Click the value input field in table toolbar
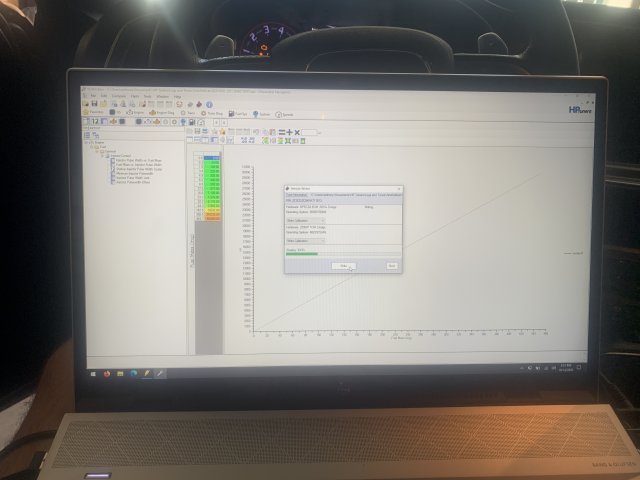The height and width of the screenshot is (480, 640). tap(312, 132)
